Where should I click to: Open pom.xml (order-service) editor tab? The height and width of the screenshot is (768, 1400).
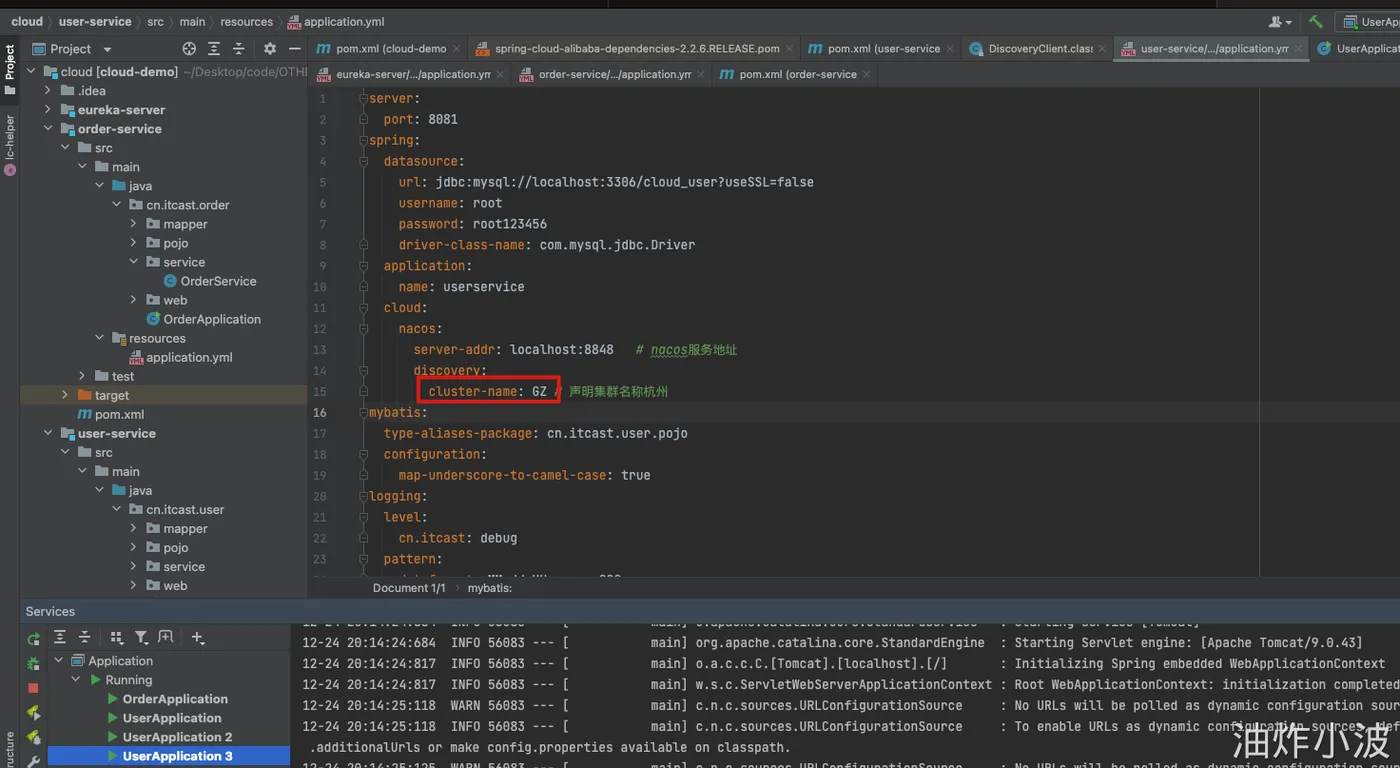(x=796, y=74)
